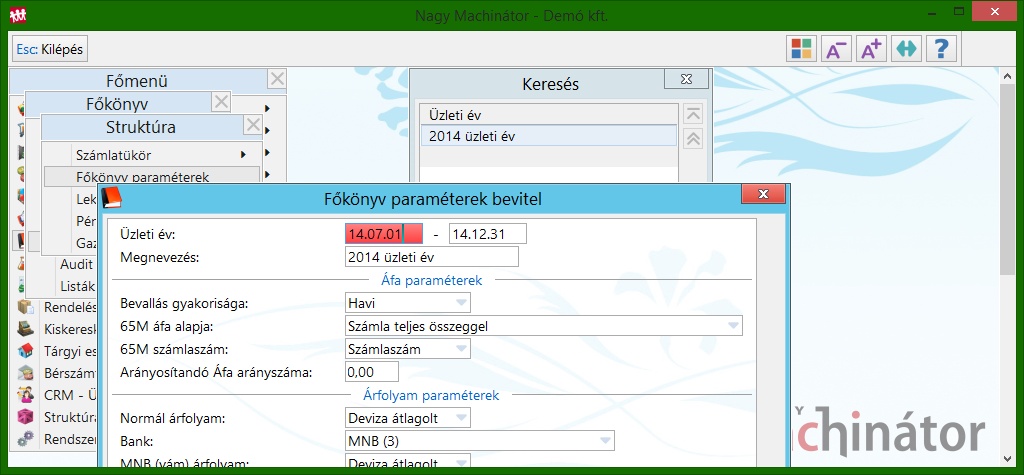Click the scroll down arrow of main scrollbar
The image size is (1024, 475).
(x=1008, y=459)
